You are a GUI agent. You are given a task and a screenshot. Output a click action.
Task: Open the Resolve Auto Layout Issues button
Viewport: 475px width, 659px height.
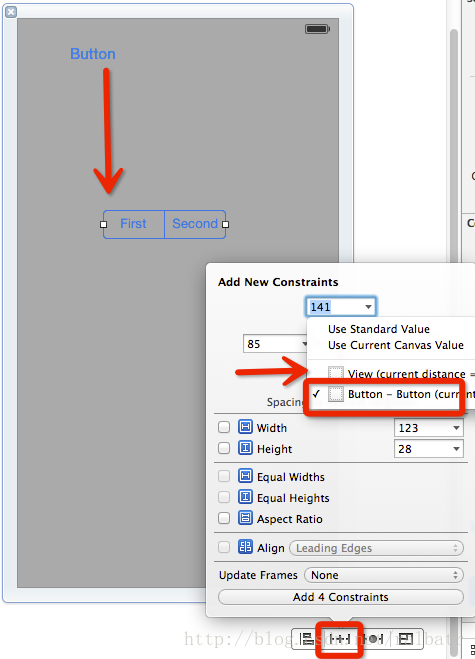tap(373, 639)
